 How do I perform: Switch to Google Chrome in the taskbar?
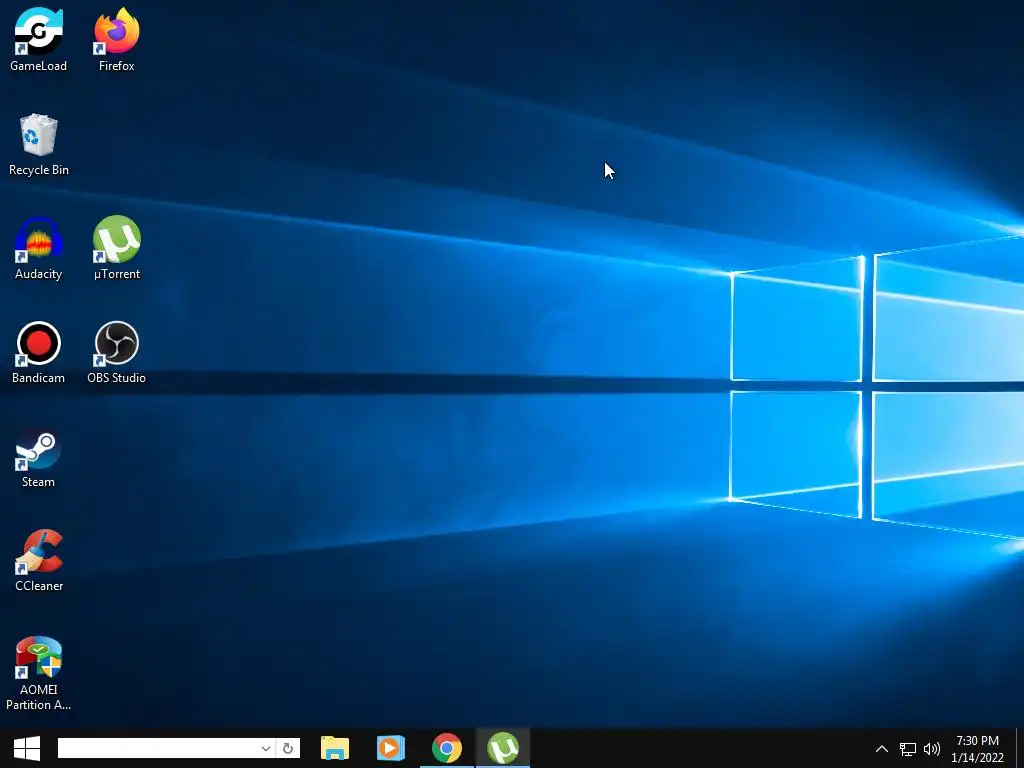tap(447, 748)
